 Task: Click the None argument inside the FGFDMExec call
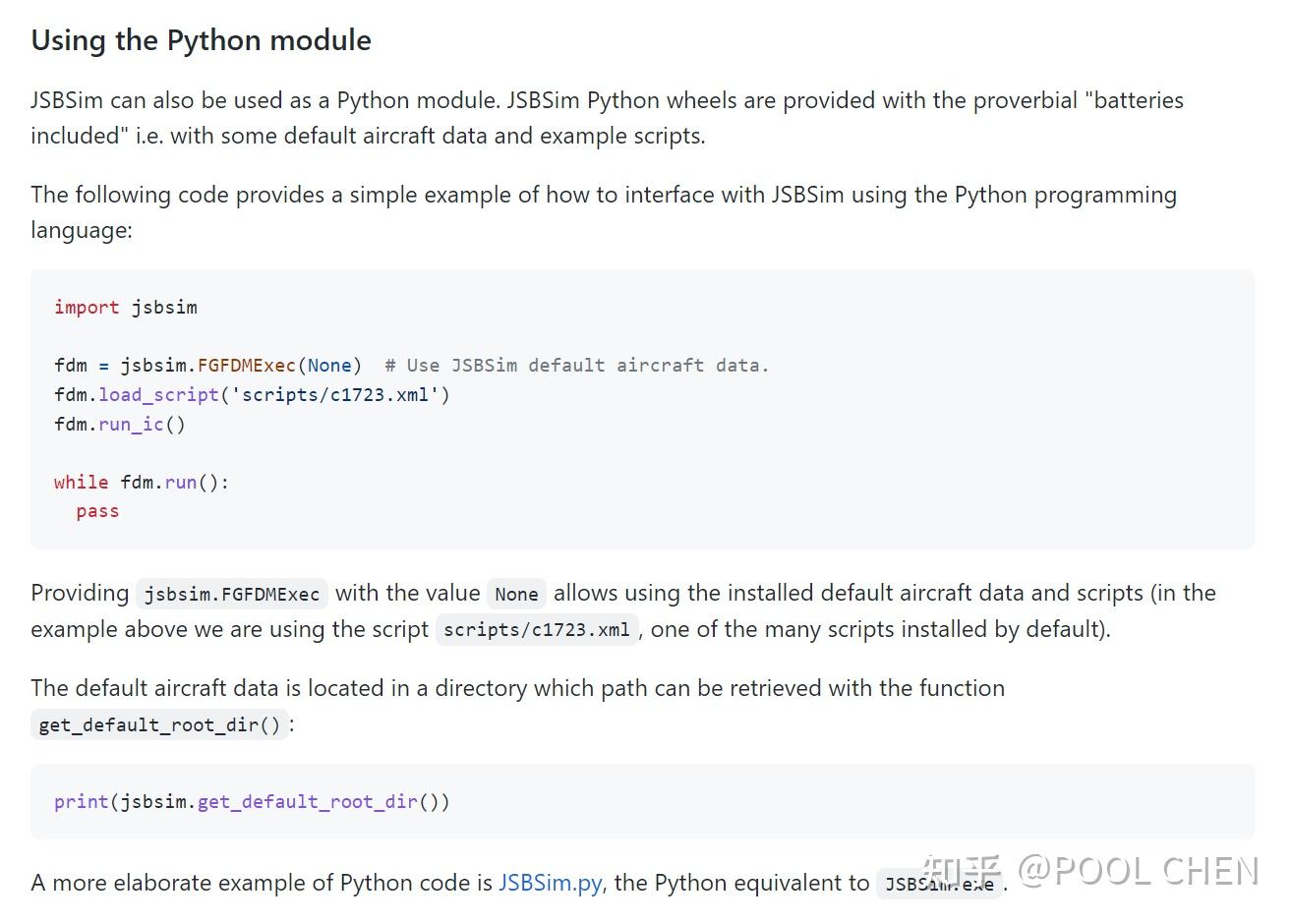tap(329, 366)
